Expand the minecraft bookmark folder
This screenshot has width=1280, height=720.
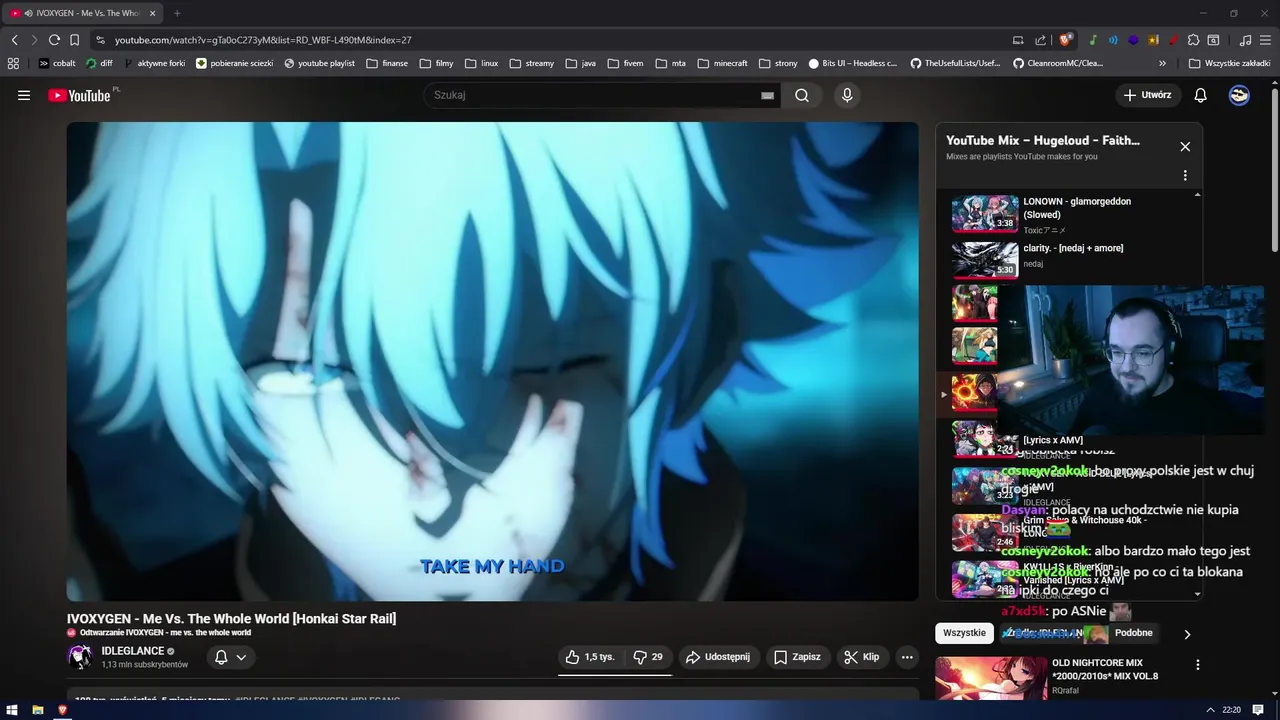(x=723, y=63)
